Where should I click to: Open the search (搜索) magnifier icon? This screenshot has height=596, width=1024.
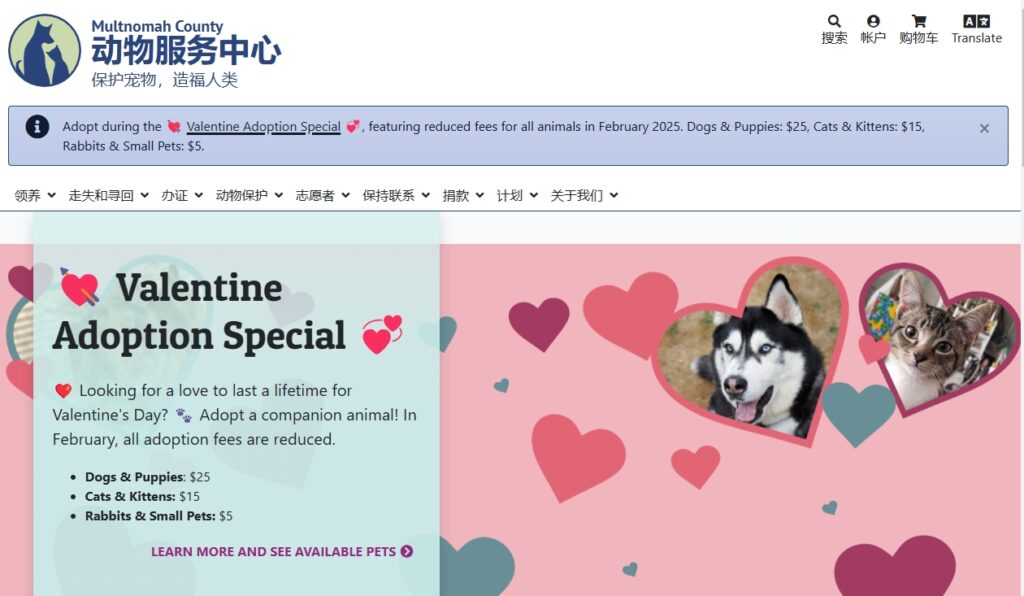(834, 22)
